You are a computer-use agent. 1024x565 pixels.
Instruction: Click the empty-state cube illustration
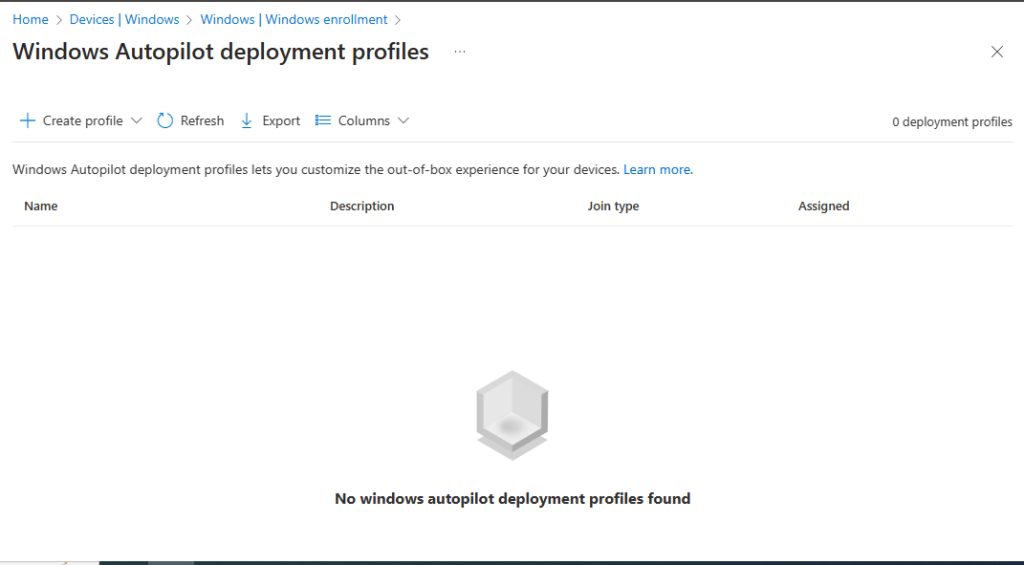(x=512, y=415)
